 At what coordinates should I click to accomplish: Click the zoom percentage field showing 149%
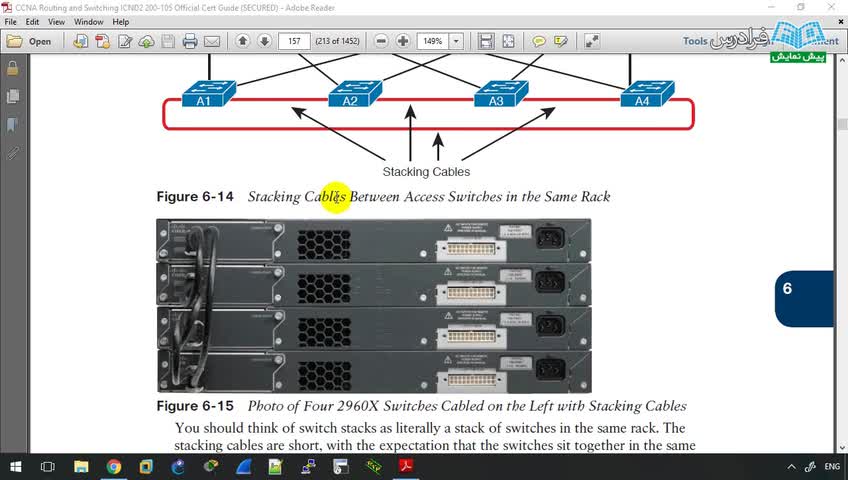(433, 41)
